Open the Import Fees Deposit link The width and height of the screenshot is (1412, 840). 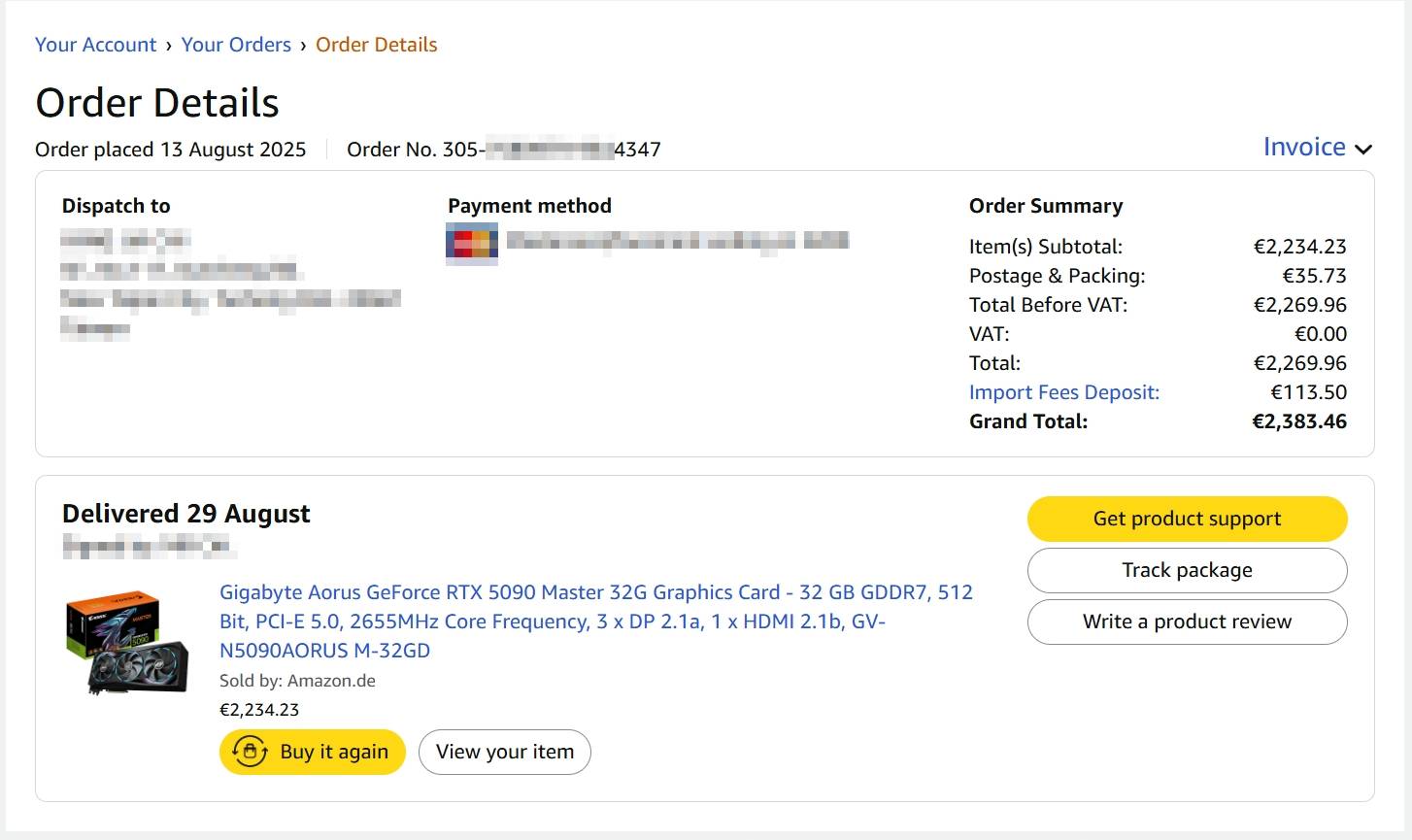click(1063, 392)
